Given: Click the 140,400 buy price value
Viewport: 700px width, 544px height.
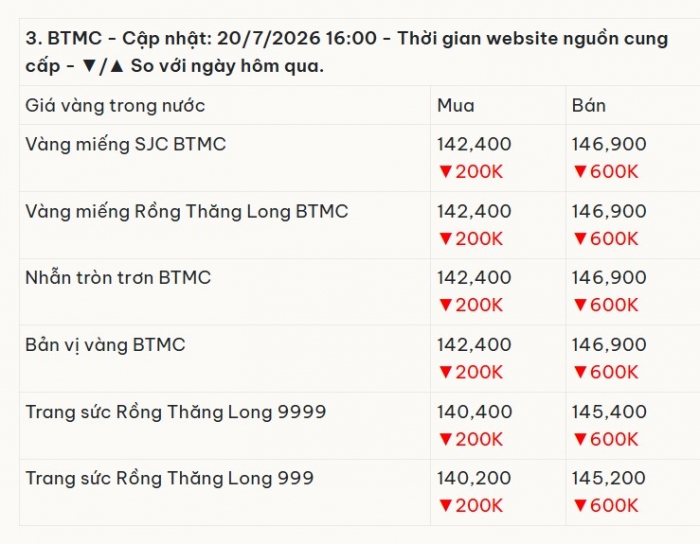Looking at the screenshot, I should coord(474,412).
